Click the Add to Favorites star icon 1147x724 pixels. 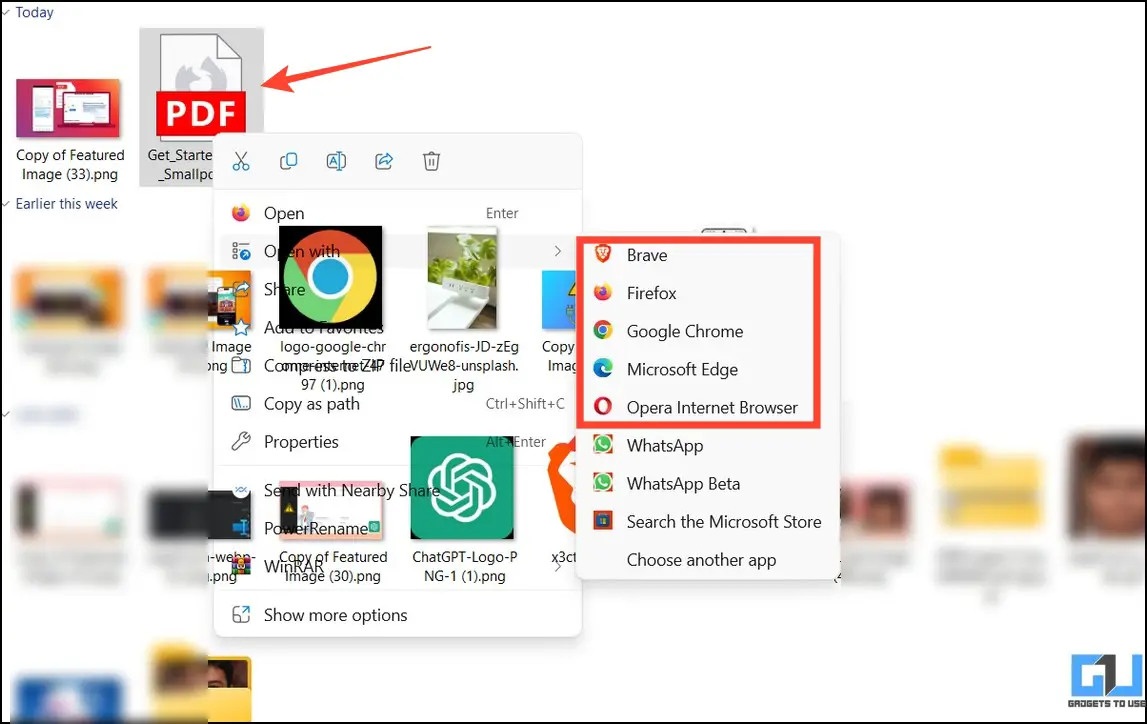(x=241, y=327)
